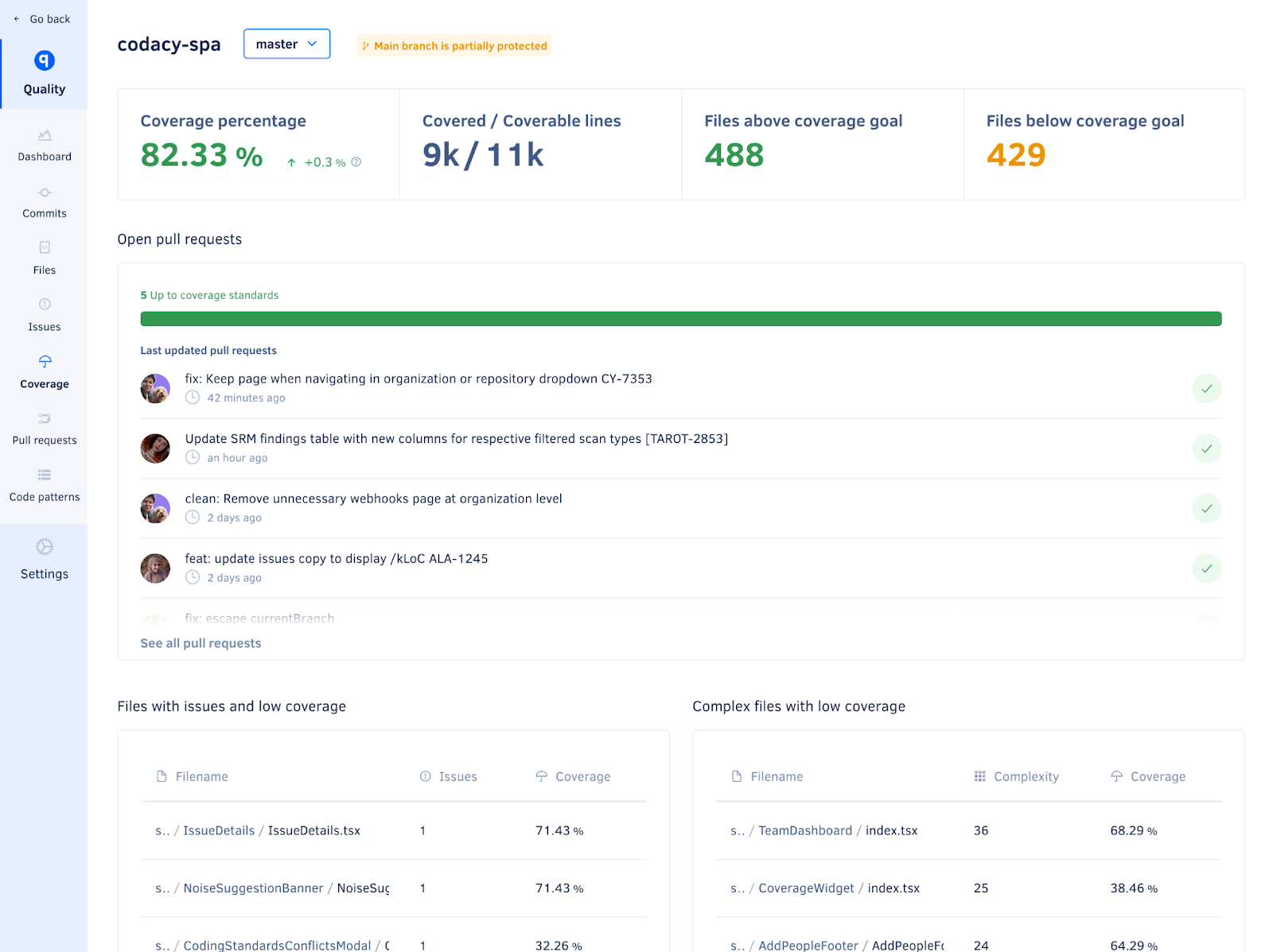Click check status icon for ALA-1245 request

[1207, 569]
